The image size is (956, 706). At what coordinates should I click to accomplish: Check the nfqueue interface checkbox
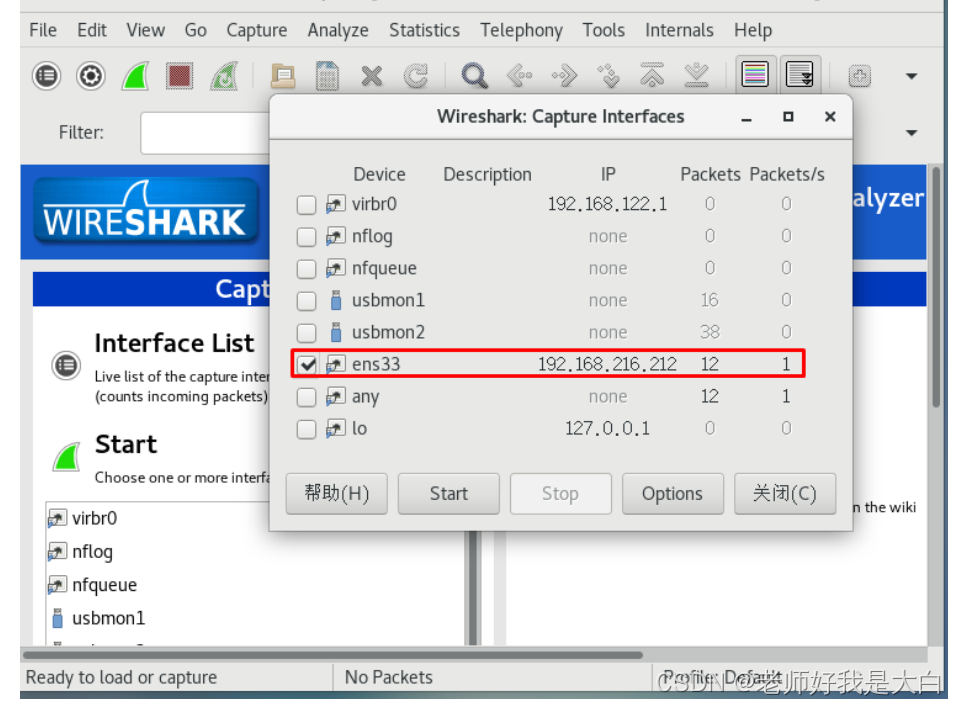coord(306,269)
